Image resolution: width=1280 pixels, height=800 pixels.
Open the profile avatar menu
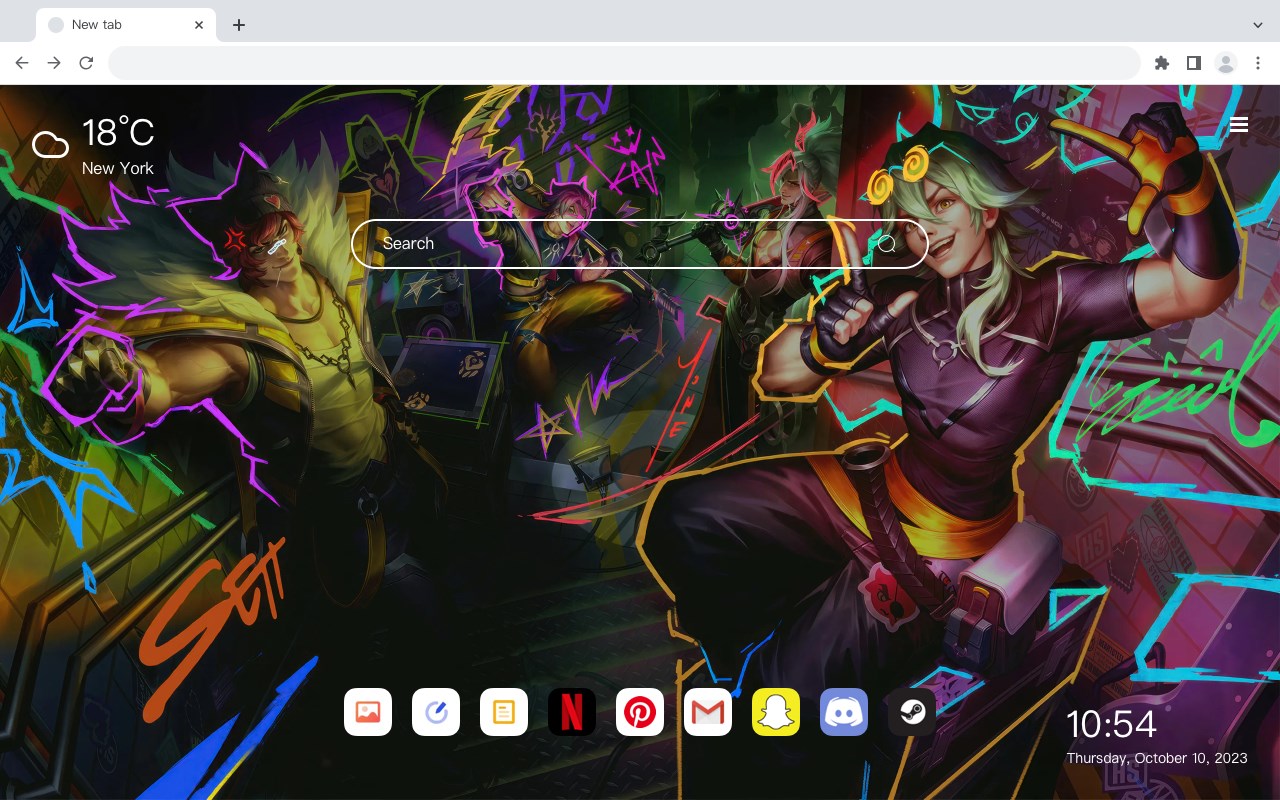tap(1226, 63)
